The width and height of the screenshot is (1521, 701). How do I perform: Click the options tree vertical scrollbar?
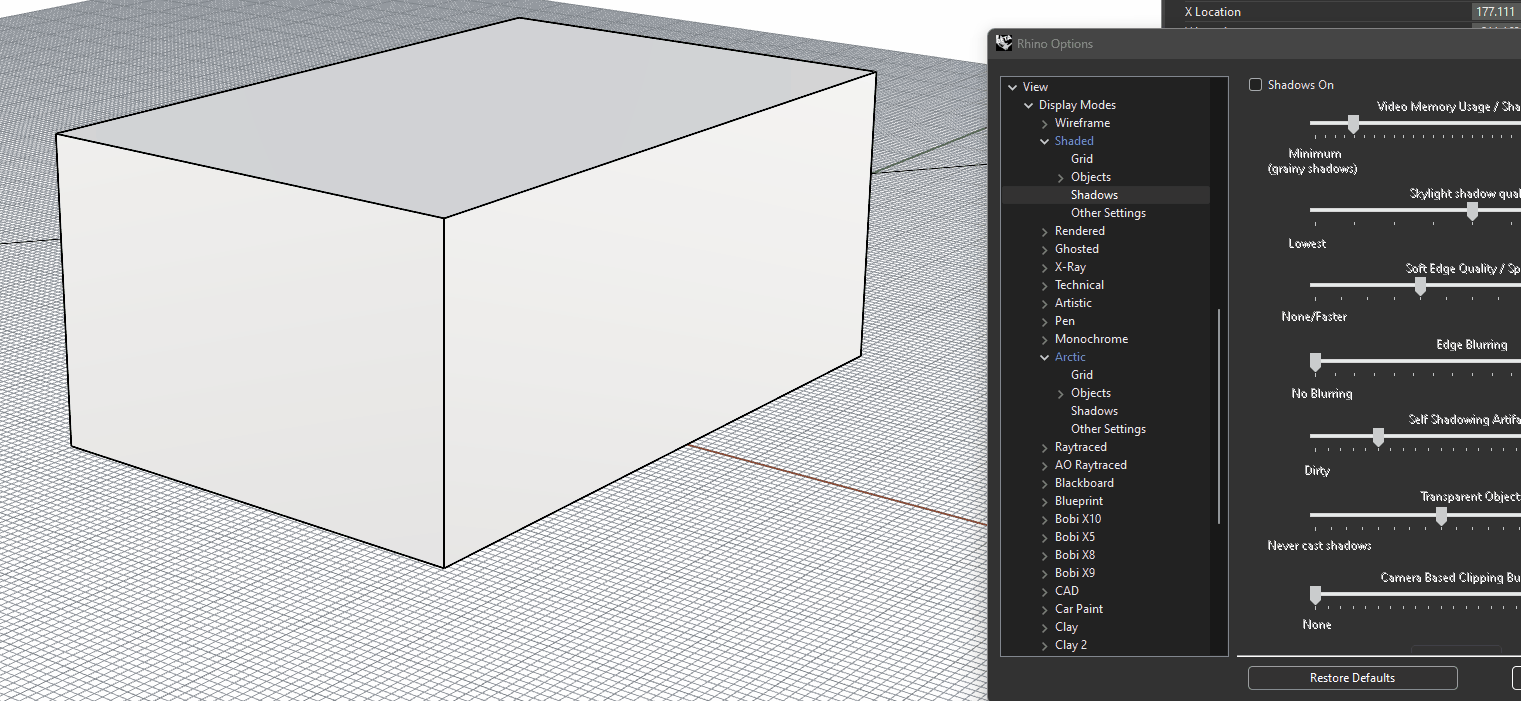tap(1218, 416)
